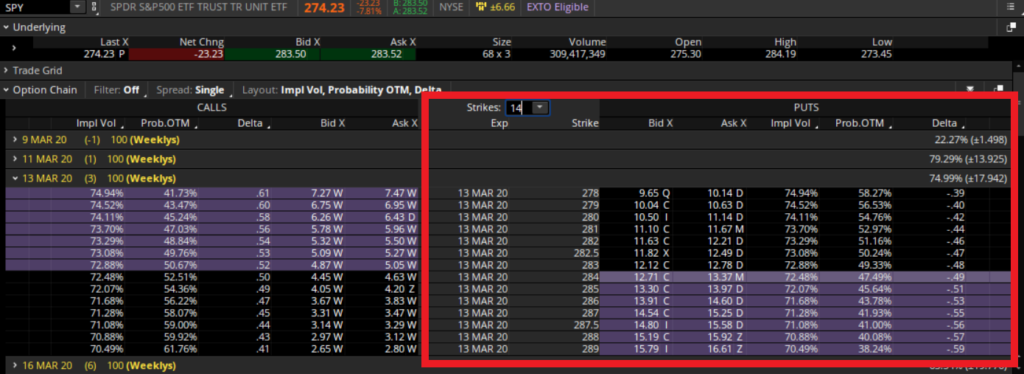Sort by the PUTS Bid X column header

point(660,123)
